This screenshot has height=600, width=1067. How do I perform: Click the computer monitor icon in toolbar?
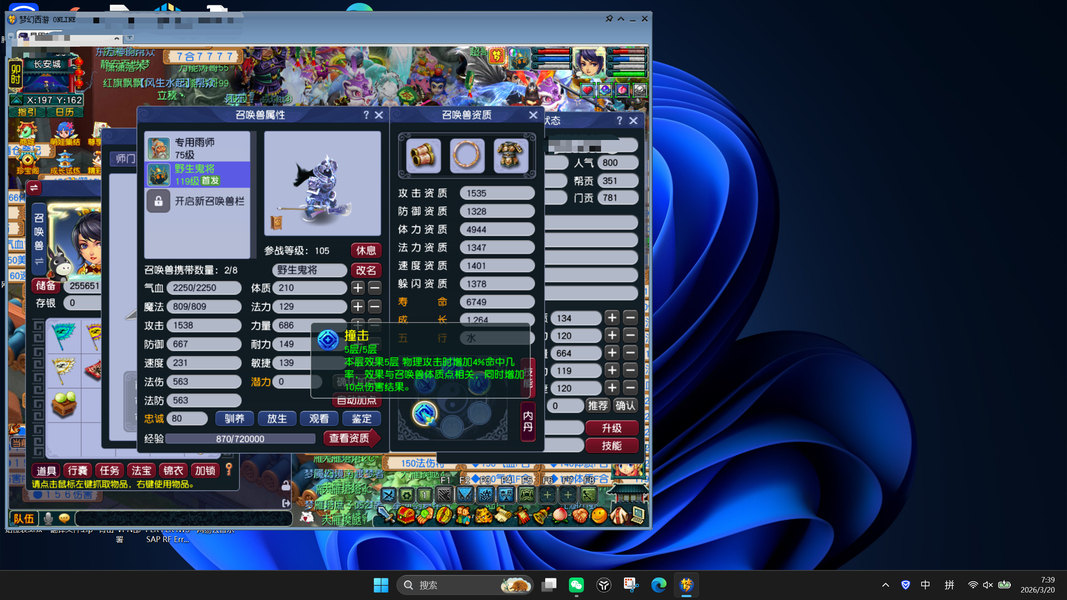pyautogui.click(x=638, y=516)
